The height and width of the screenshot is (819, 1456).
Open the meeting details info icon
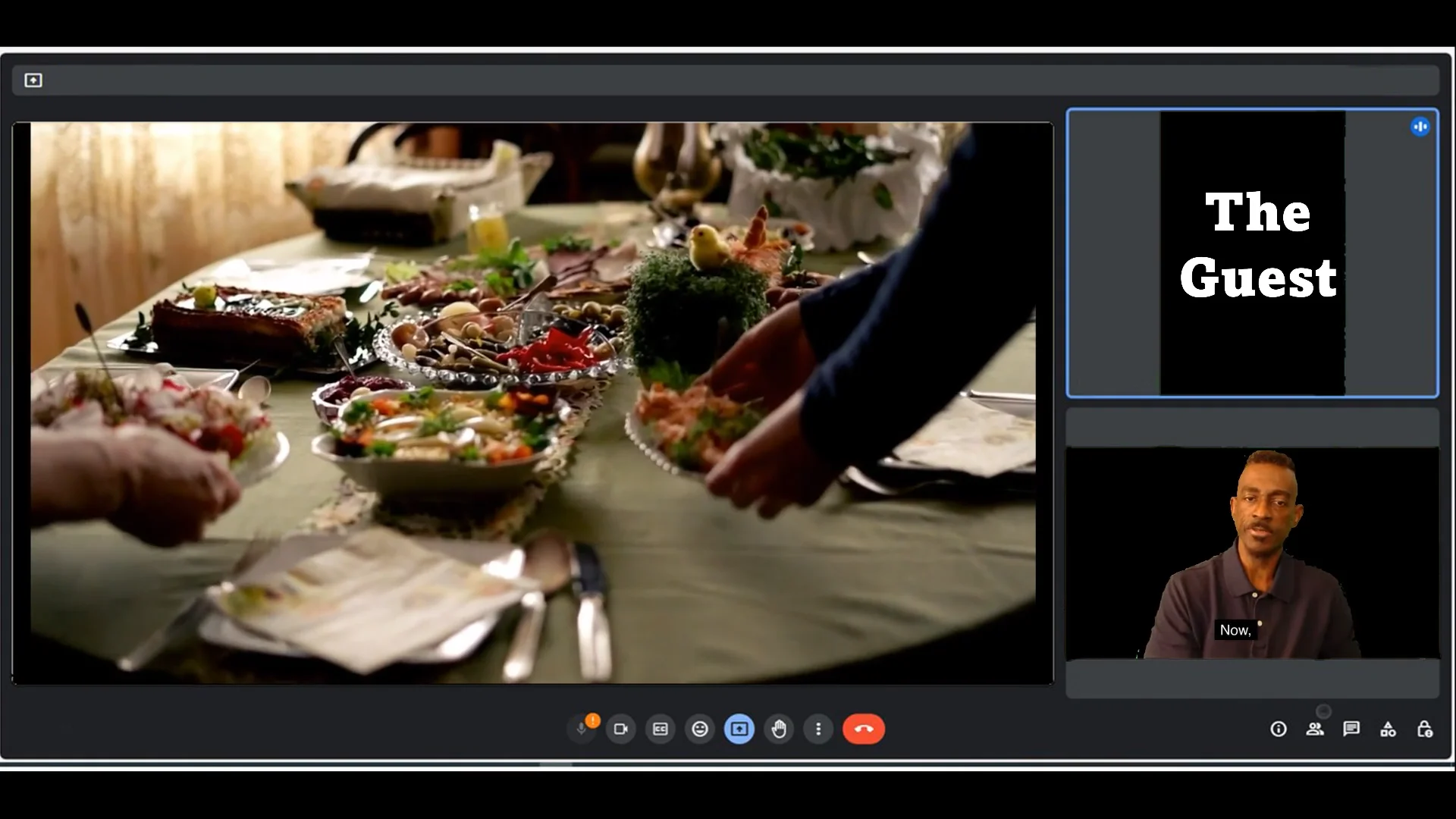coord(1279,729)
